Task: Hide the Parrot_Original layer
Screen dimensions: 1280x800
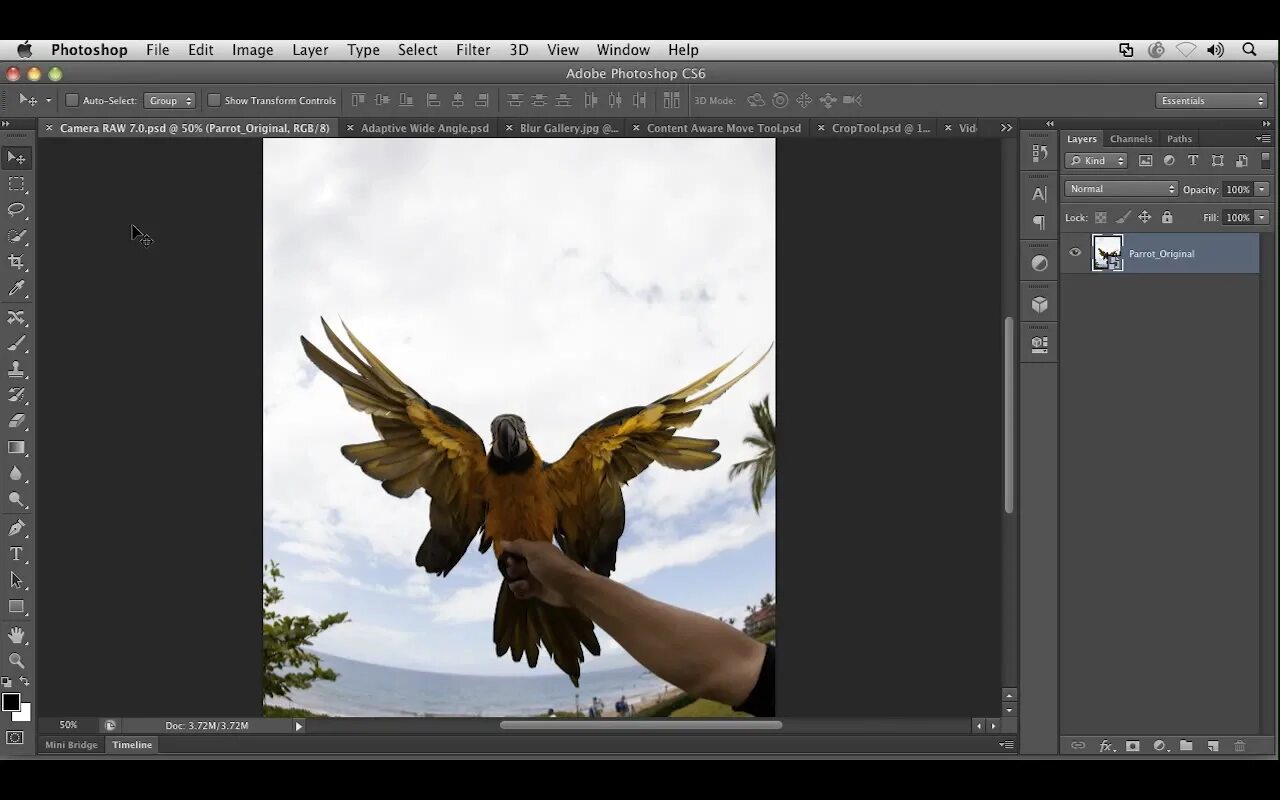Action: (x=1075, y=253)
